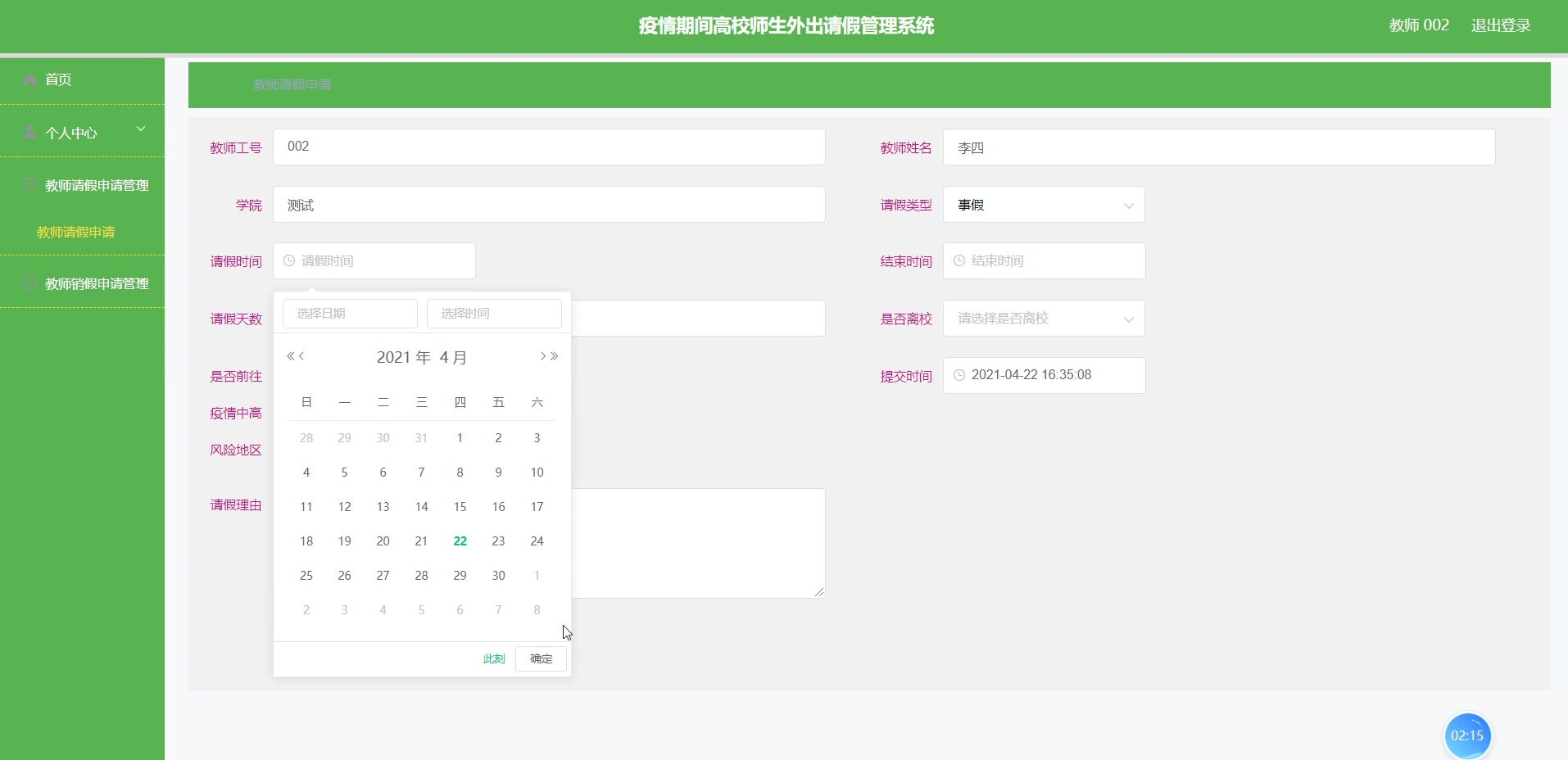This screenshot has width=1568, height=760.
Task: Select date 11 in the calendar
Action: (x=306, y=507)
